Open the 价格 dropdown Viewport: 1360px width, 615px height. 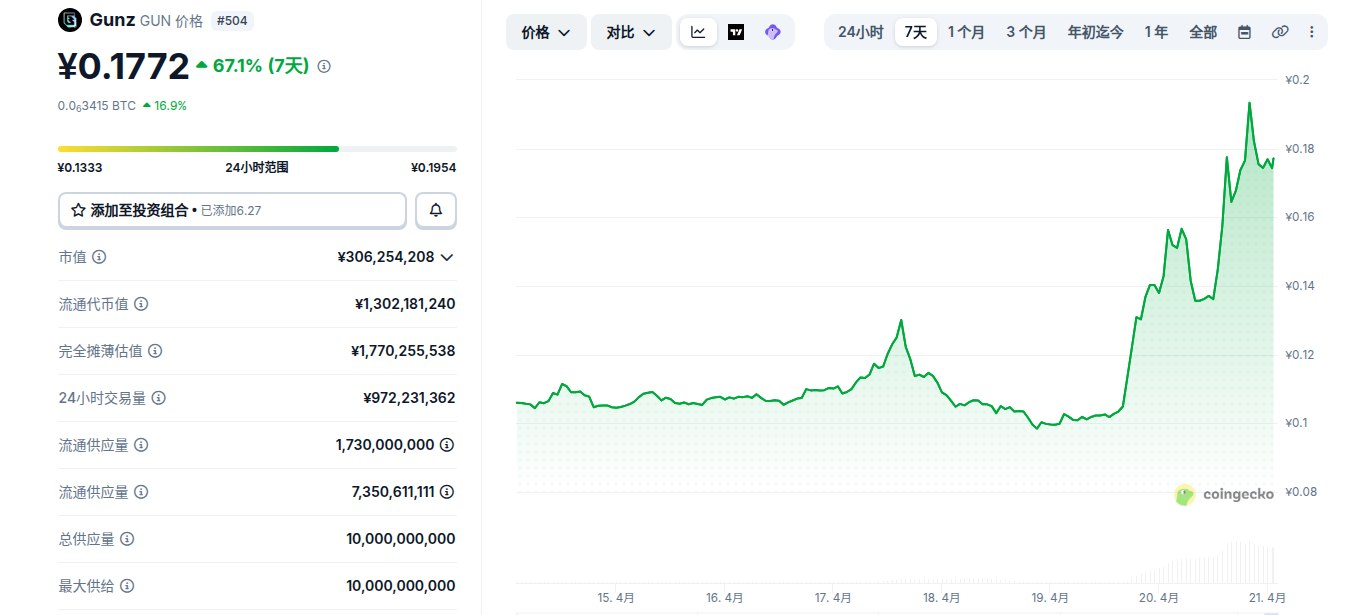tap(546, 32)
